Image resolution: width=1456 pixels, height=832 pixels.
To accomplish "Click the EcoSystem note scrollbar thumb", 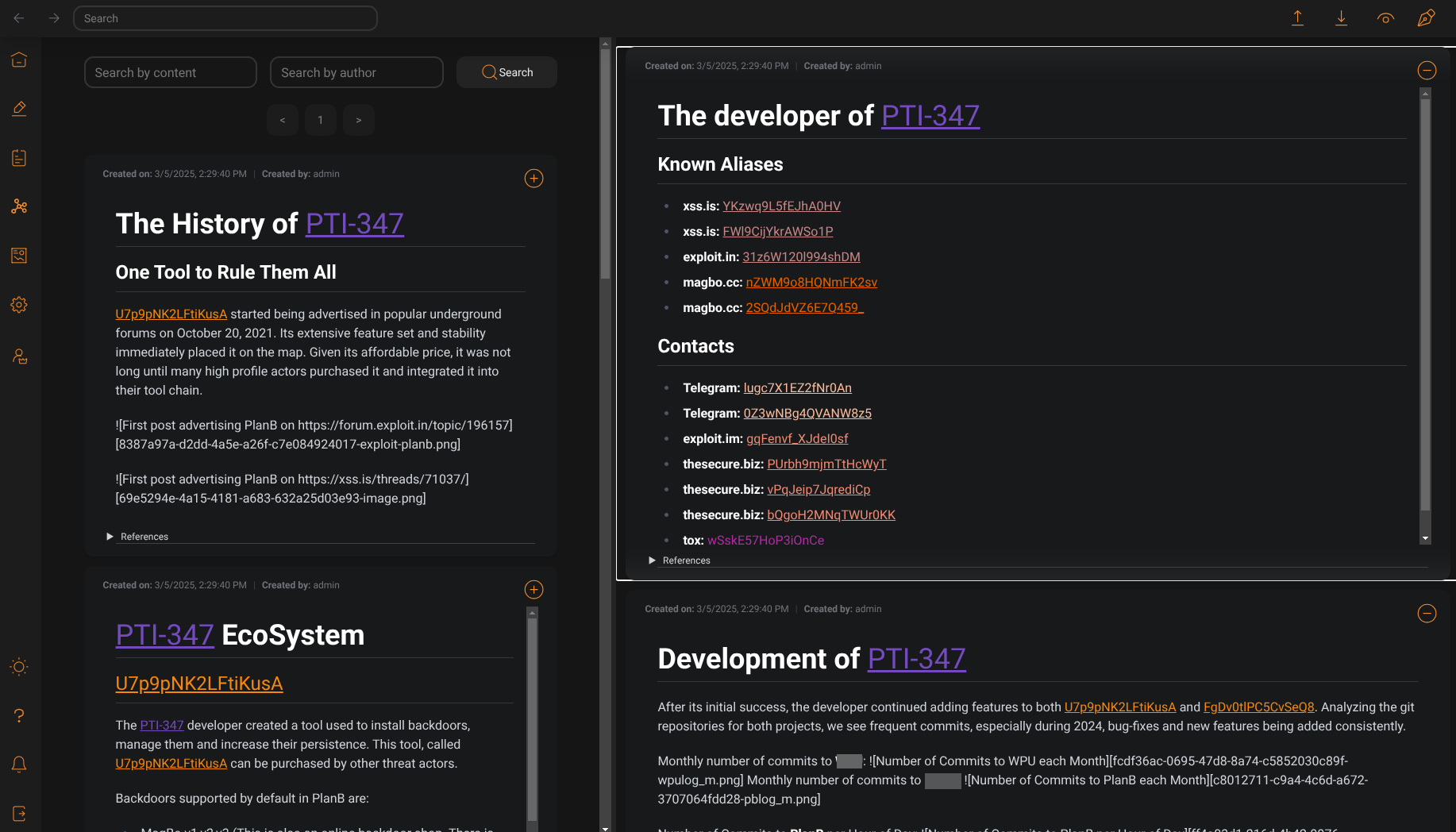I will [533, 718].
